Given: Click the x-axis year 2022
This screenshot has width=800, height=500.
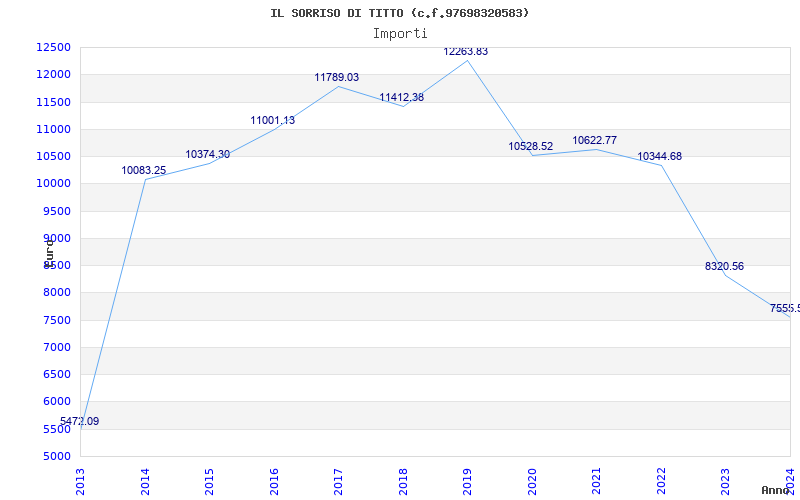Looking at the screenshot, I should (661, 482).
